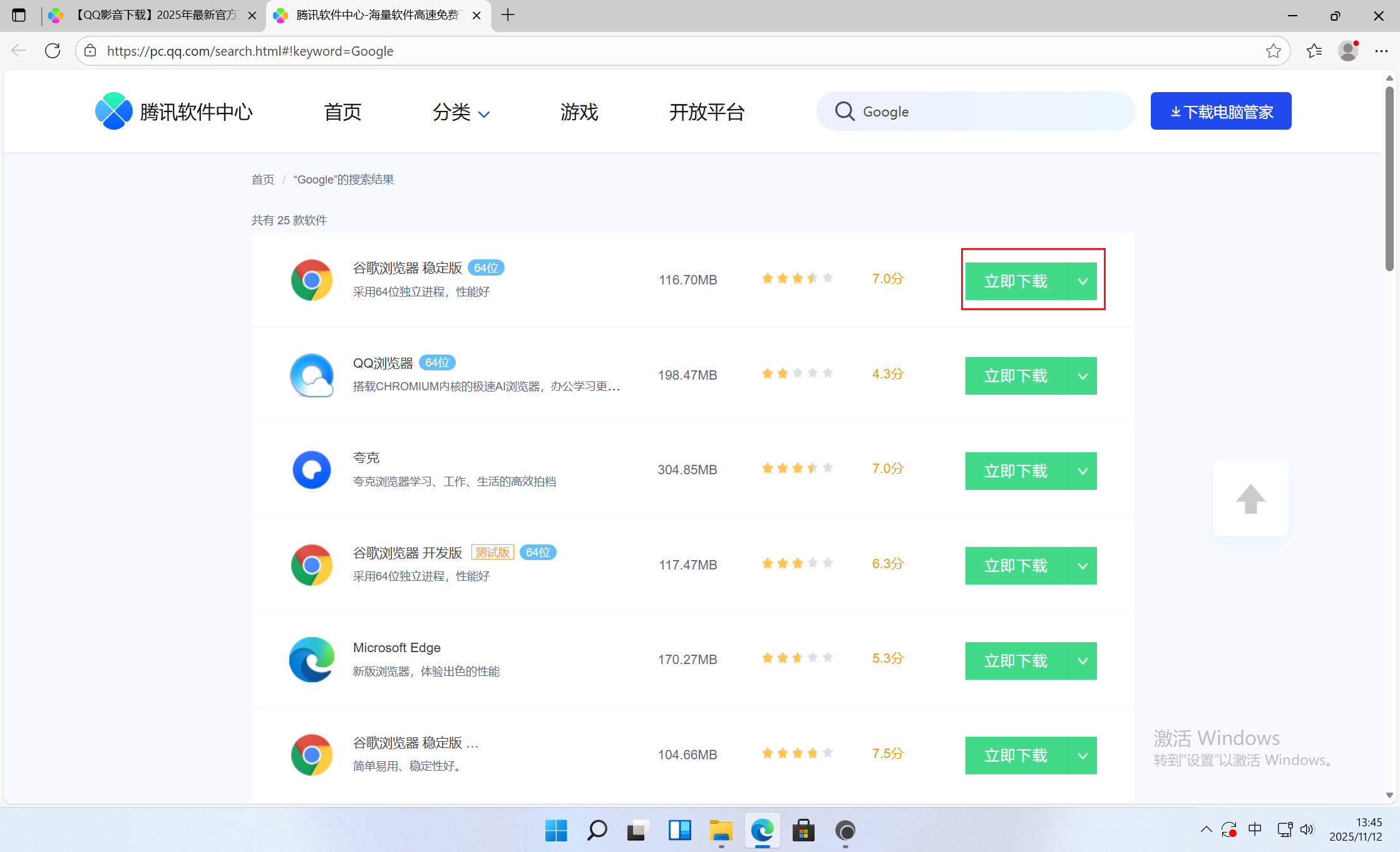Click 立即下载 for 谷歌浏览器 开发版

1016,566
